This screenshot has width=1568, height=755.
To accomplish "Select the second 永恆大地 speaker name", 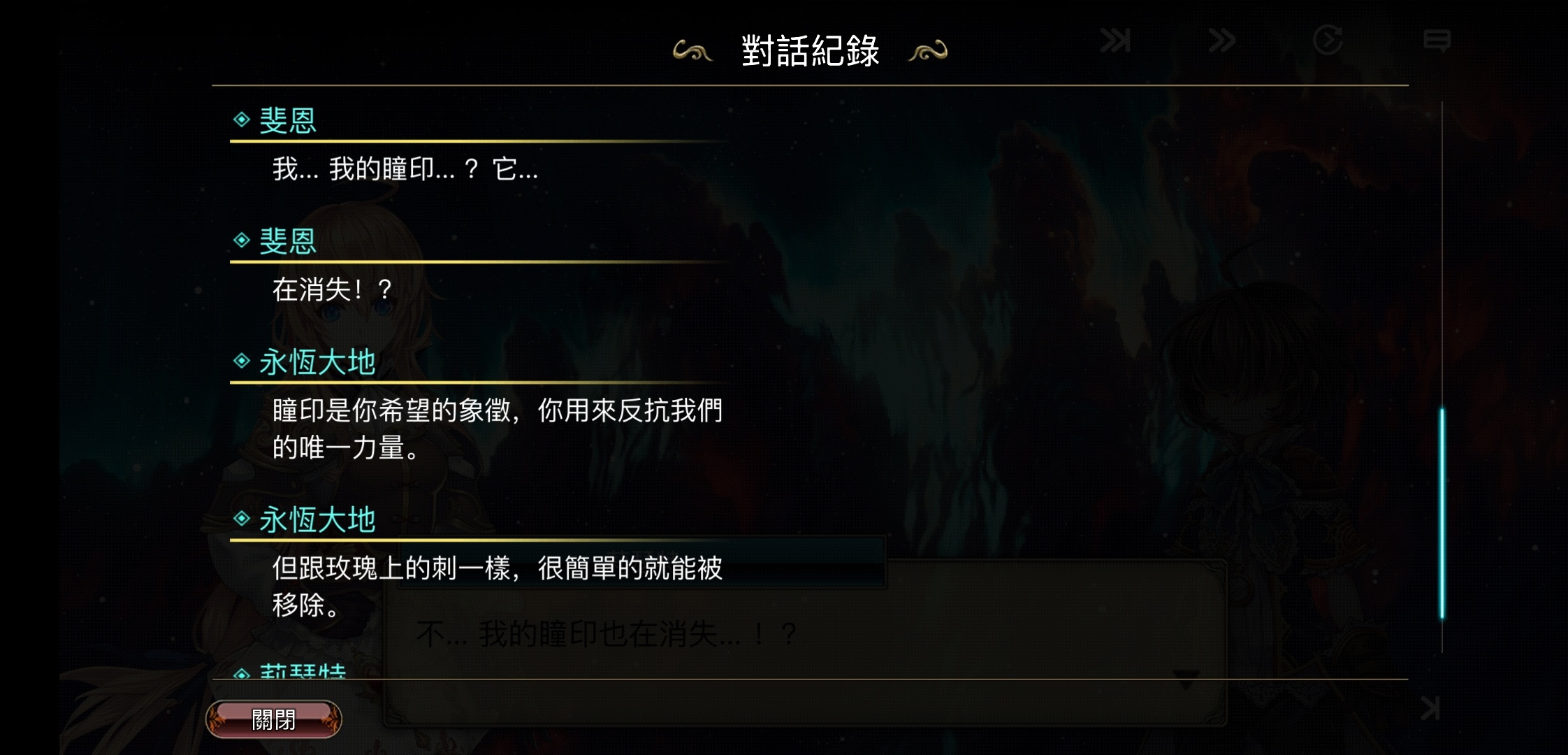I will [317, 519].
